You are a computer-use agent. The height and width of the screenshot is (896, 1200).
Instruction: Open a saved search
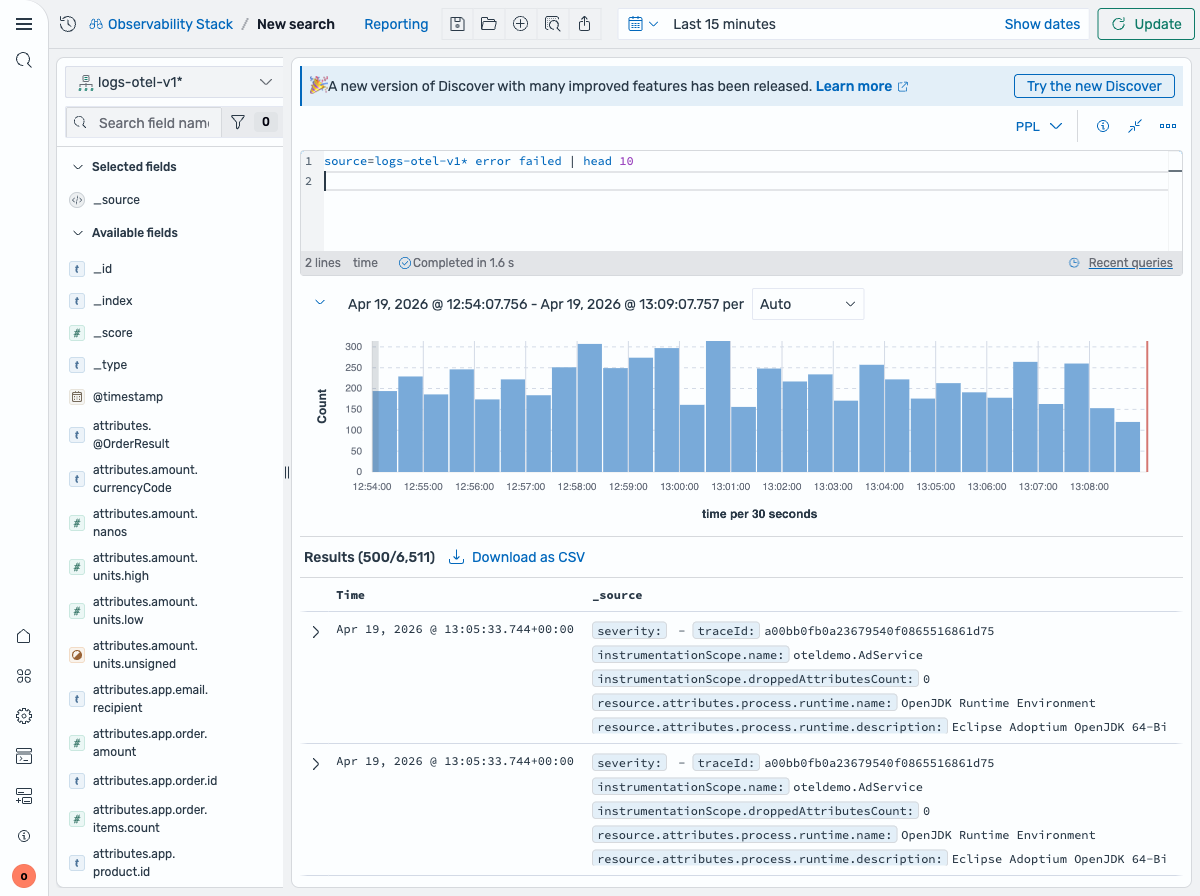pyautogui.click(x=489, y=23)
